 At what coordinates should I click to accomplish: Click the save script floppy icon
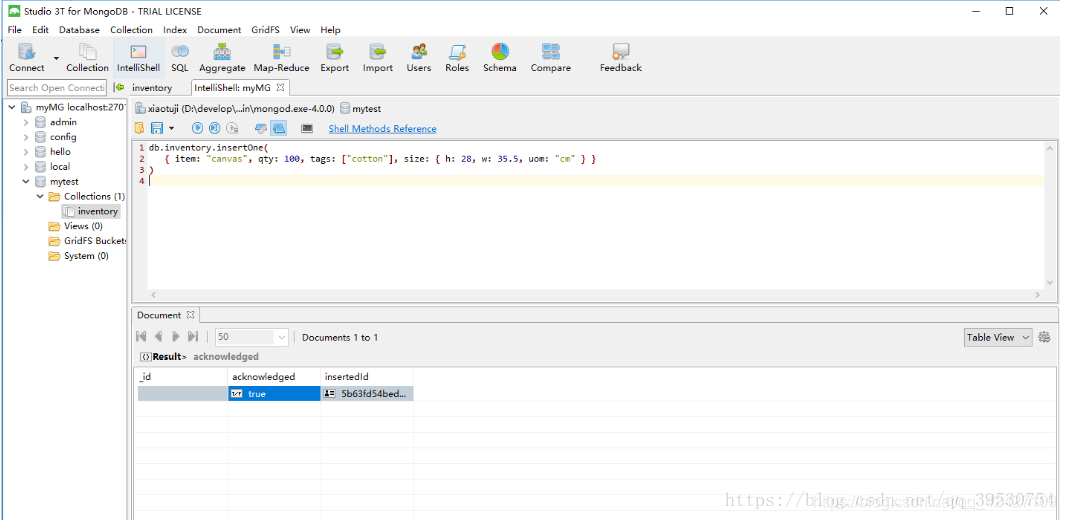[x=157, y=128]
